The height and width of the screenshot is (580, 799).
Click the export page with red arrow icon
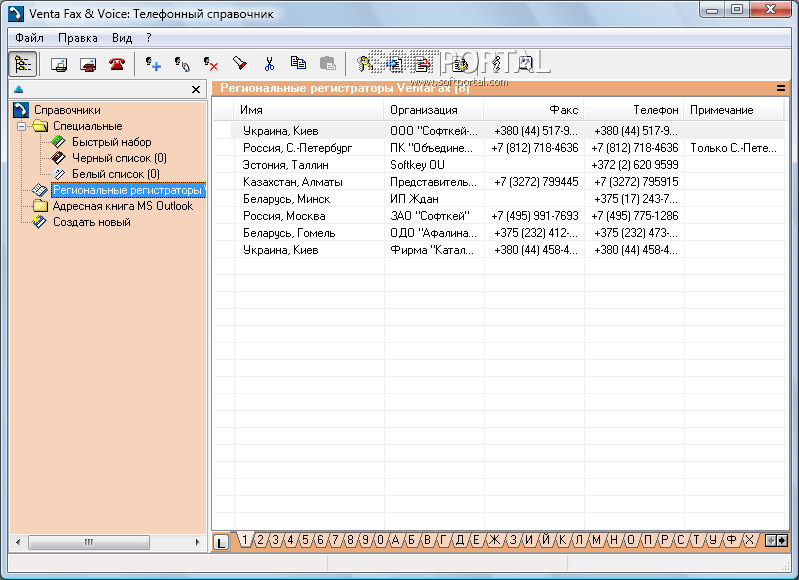423,64
